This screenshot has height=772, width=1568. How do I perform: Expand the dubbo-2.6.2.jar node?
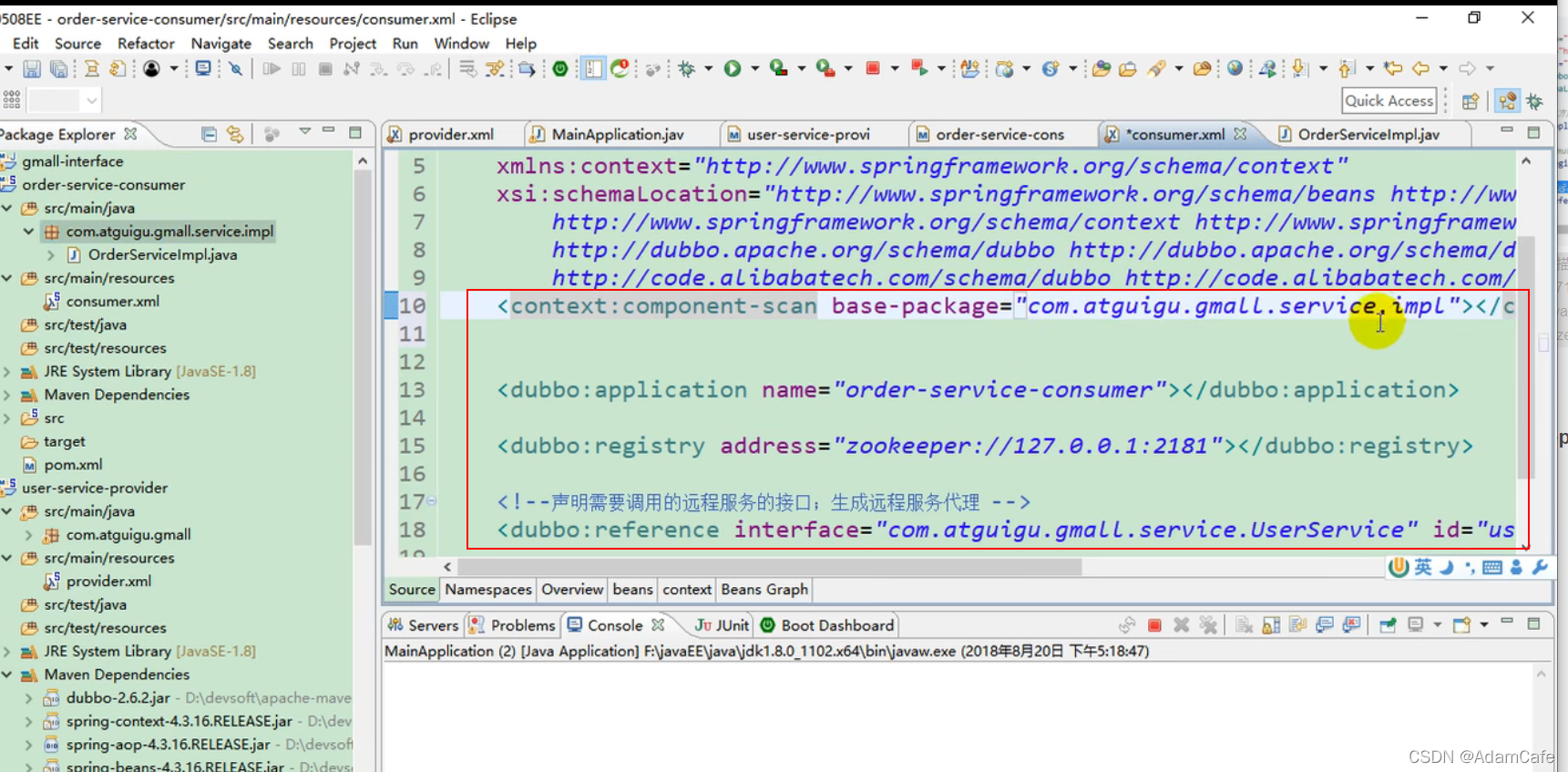(29, 698)
